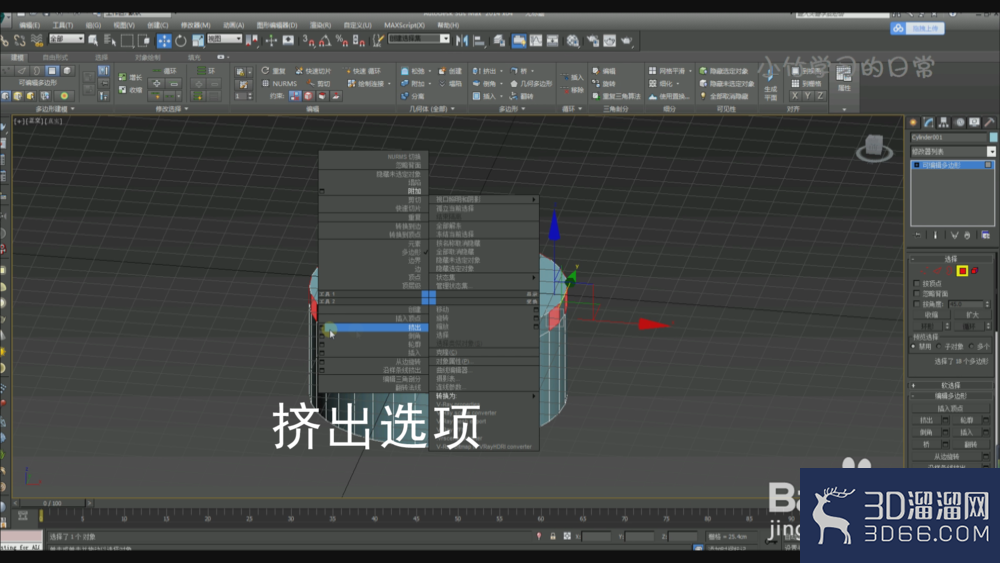Select the Select and Rotate tool
Screen dimensions: 1000x563
pyautogui.click(x=181, y=41)
